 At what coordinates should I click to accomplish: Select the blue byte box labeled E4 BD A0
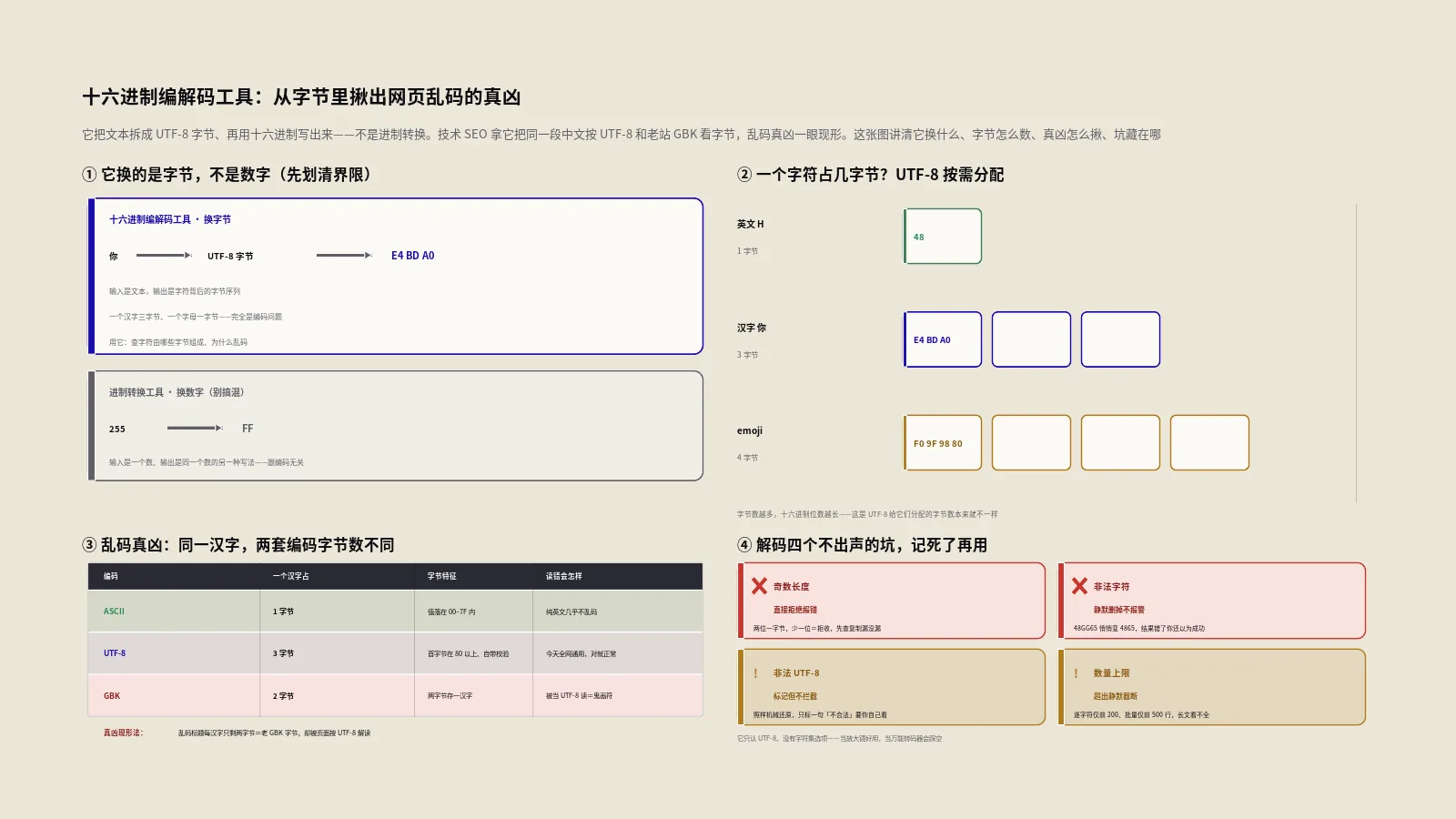point(943,339)
